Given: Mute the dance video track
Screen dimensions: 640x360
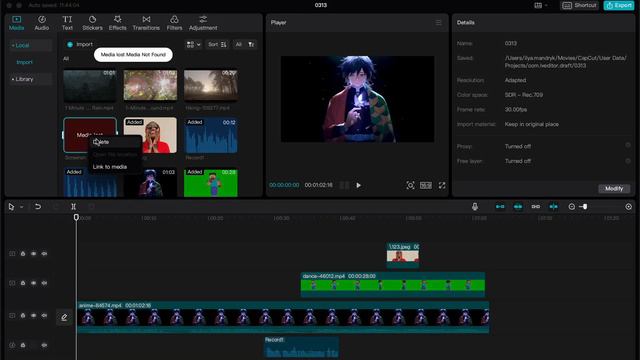Looking at the screenshot, I should [44, 283].
